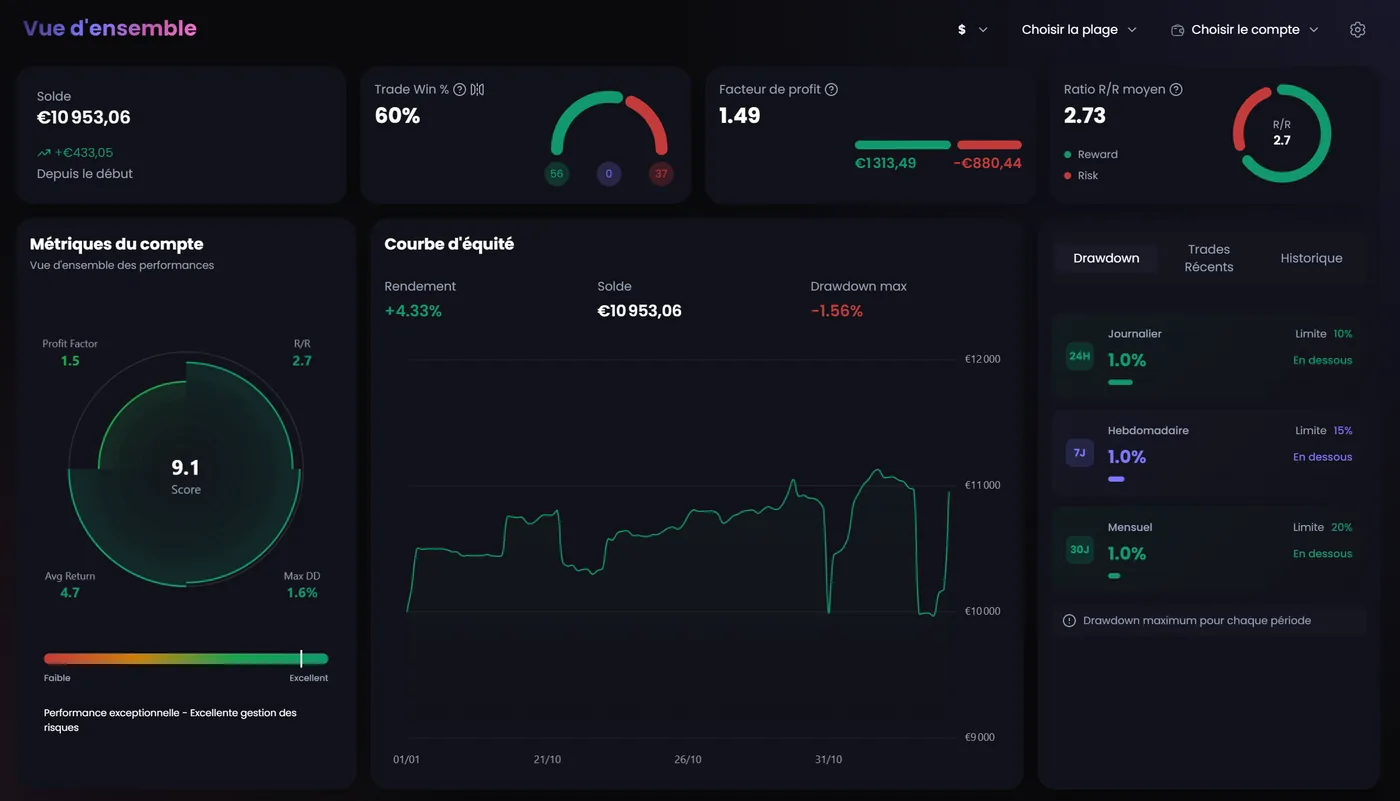Click the 21/10 date axis label
The height and width of the screenshot is (801, 1400).
pos(547,760)
